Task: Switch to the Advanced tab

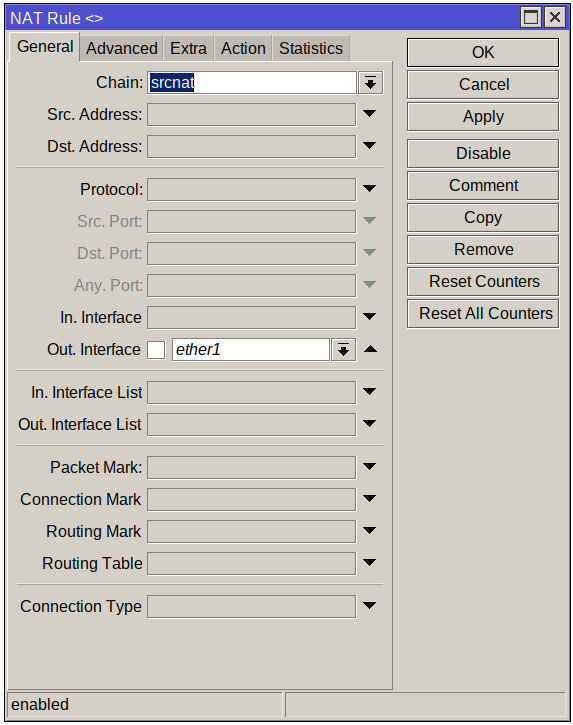Action: click(122, 49)
